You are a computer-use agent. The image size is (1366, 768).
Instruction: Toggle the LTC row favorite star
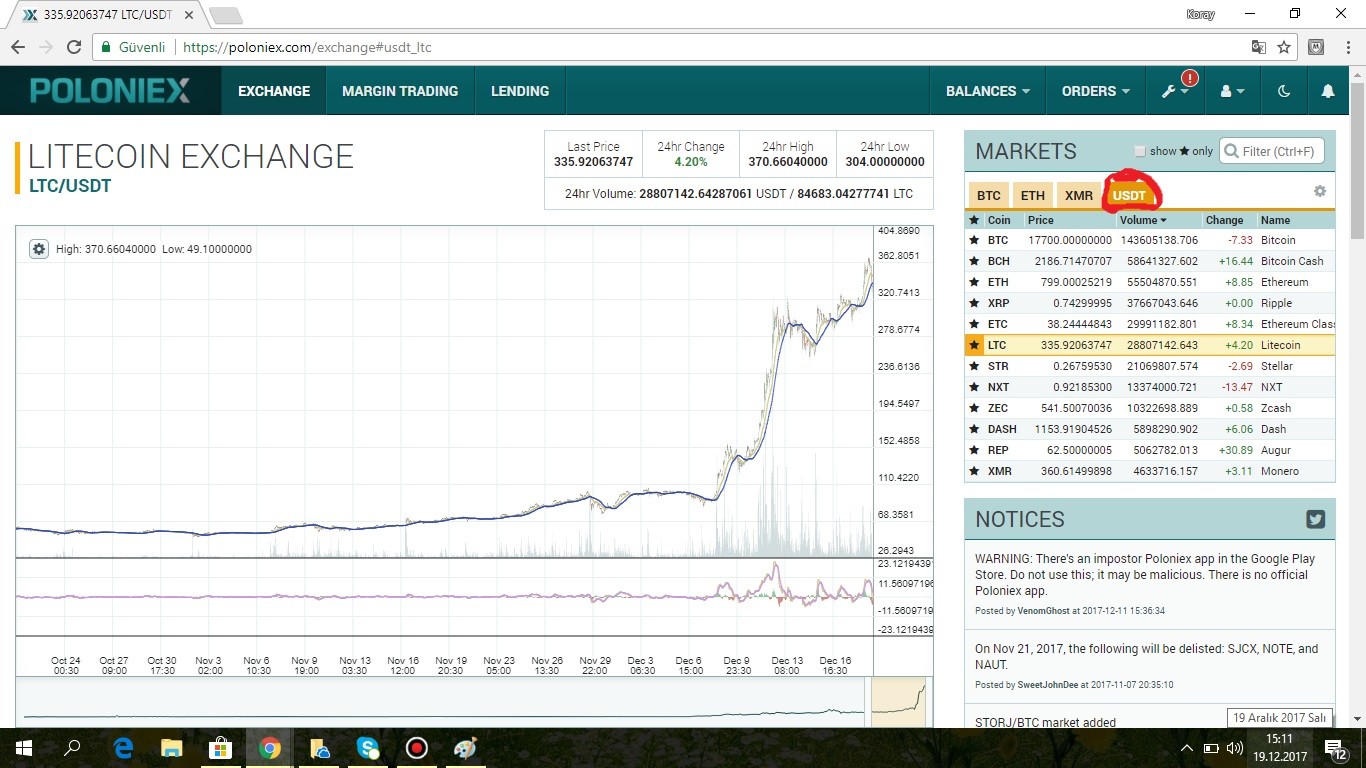(x=974, y=345)
